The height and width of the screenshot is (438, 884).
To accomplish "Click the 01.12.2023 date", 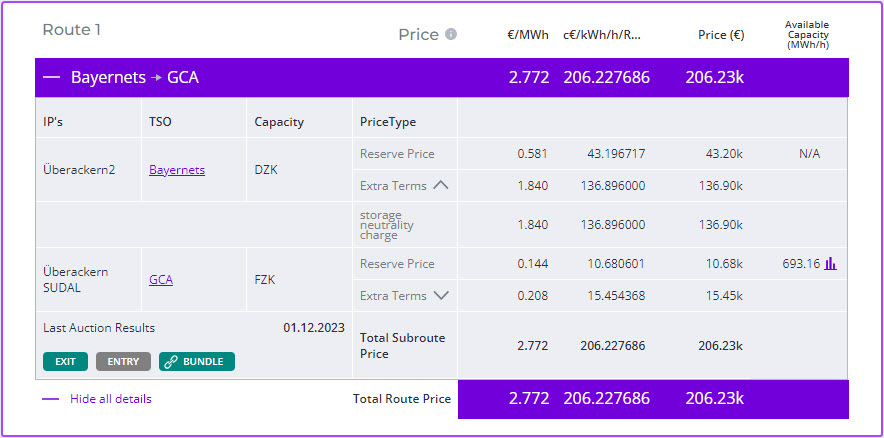I will click(314, 328).
